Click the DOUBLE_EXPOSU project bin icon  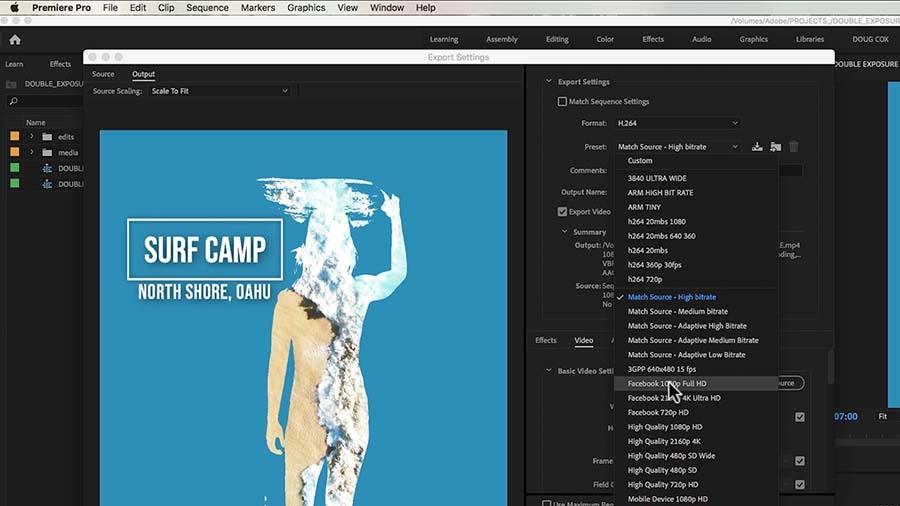click(x=11, y=84)
